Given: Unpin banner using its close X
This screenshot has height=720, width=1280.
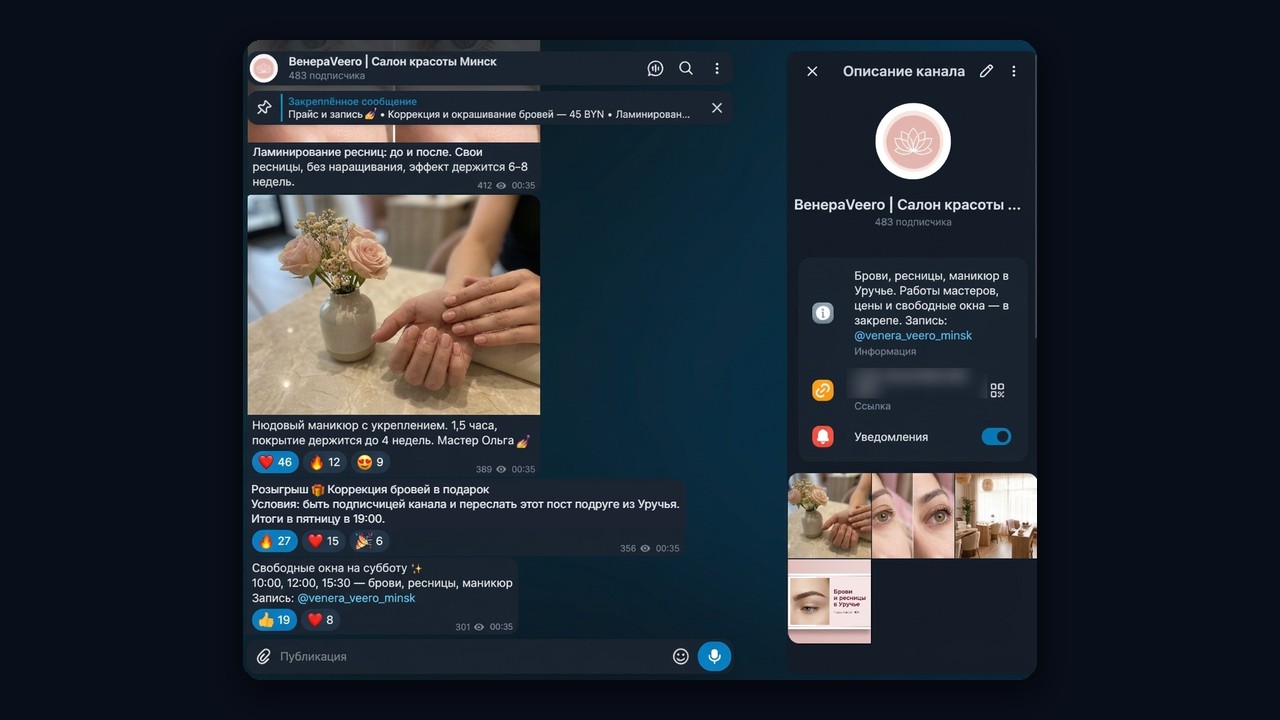Looking at the screenshot, I should coord(717,108).
